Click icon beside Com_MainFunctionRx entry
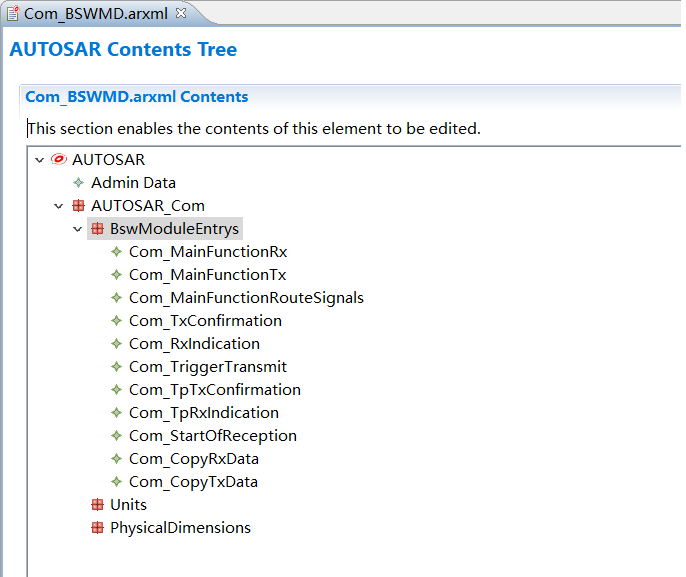The image size is (686, 577). 116,252
